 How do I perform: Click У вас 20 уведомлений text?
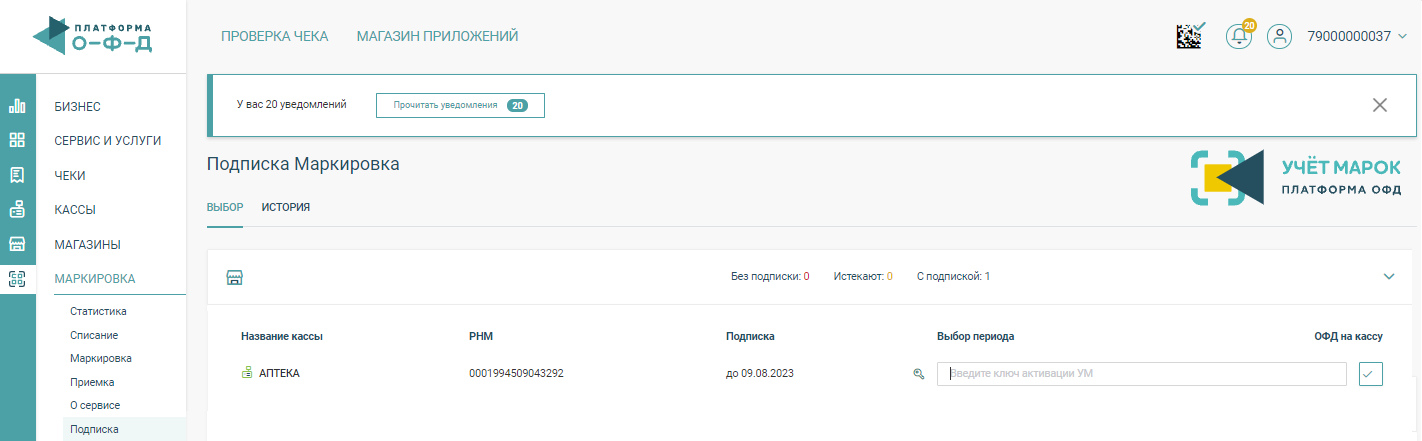coord(291,104)
